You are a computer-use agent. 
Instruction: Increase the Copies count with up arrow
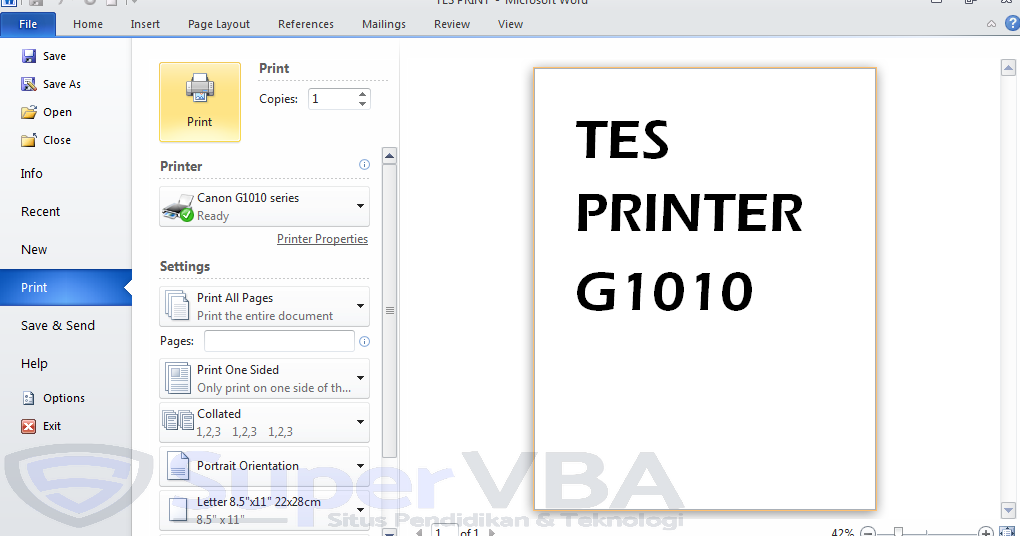362,94
